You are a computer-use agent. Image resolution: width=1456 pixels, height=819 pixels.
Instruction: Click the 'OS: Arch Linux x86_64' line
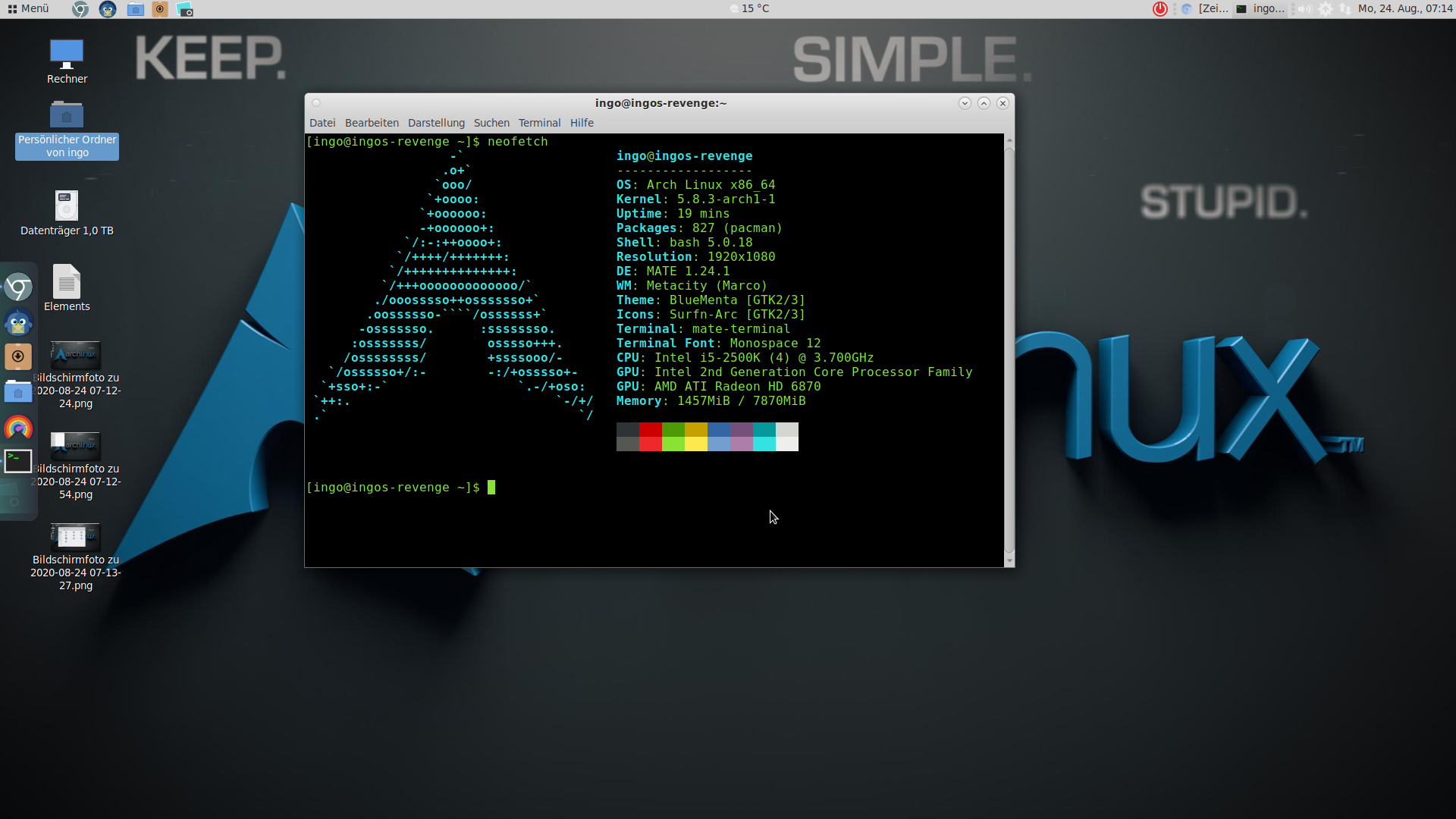click(696, 185)
